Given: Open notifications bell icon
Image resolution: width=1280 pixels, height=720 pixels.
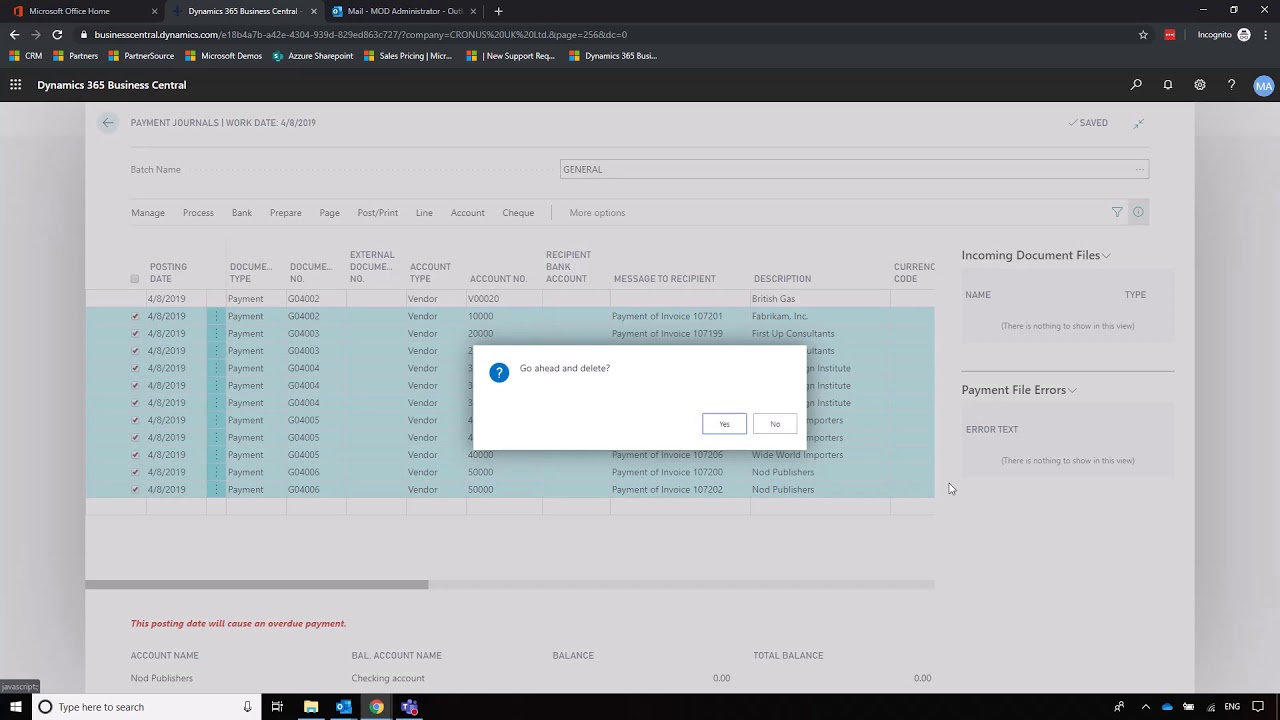Looking at the screenshot, I should pos(1167,85).
